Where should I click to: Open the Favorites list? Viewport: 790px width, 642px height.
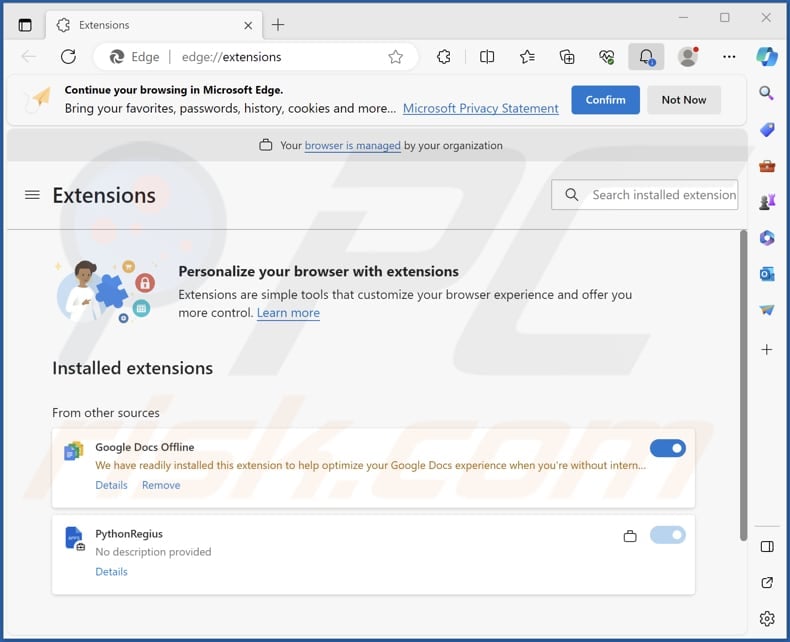527,57
